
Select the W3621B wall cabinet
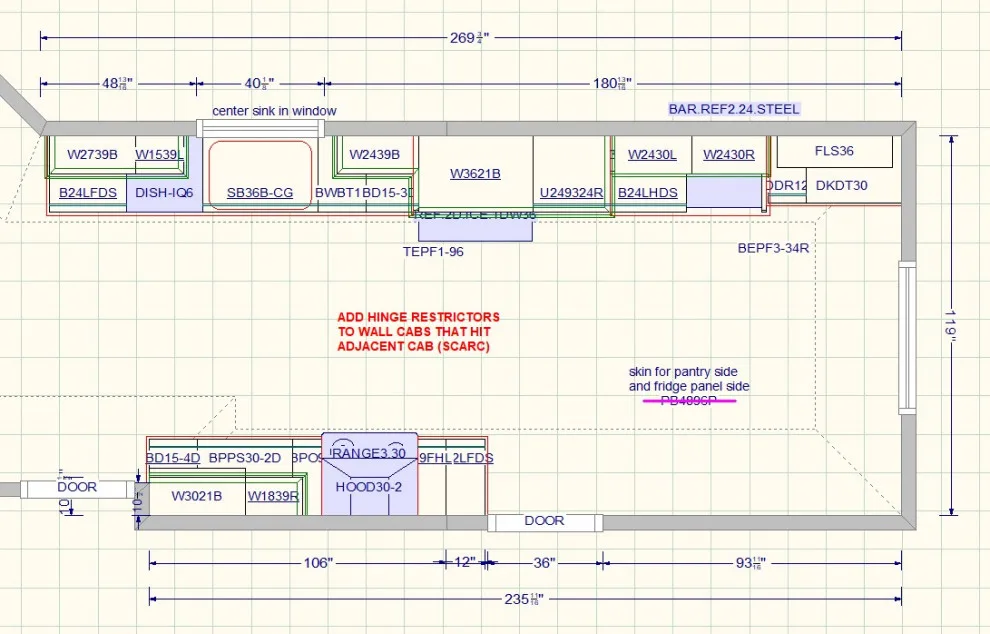pos(475,174)
